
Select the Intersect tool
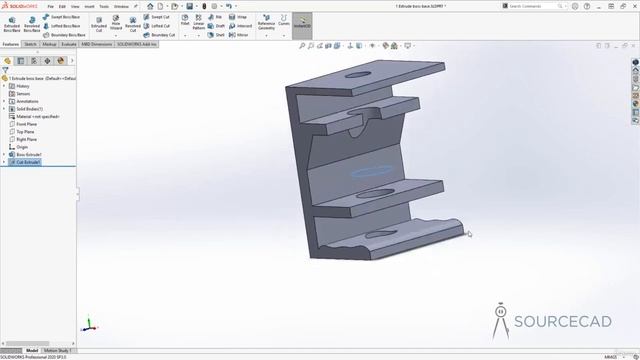click(240, 26)
